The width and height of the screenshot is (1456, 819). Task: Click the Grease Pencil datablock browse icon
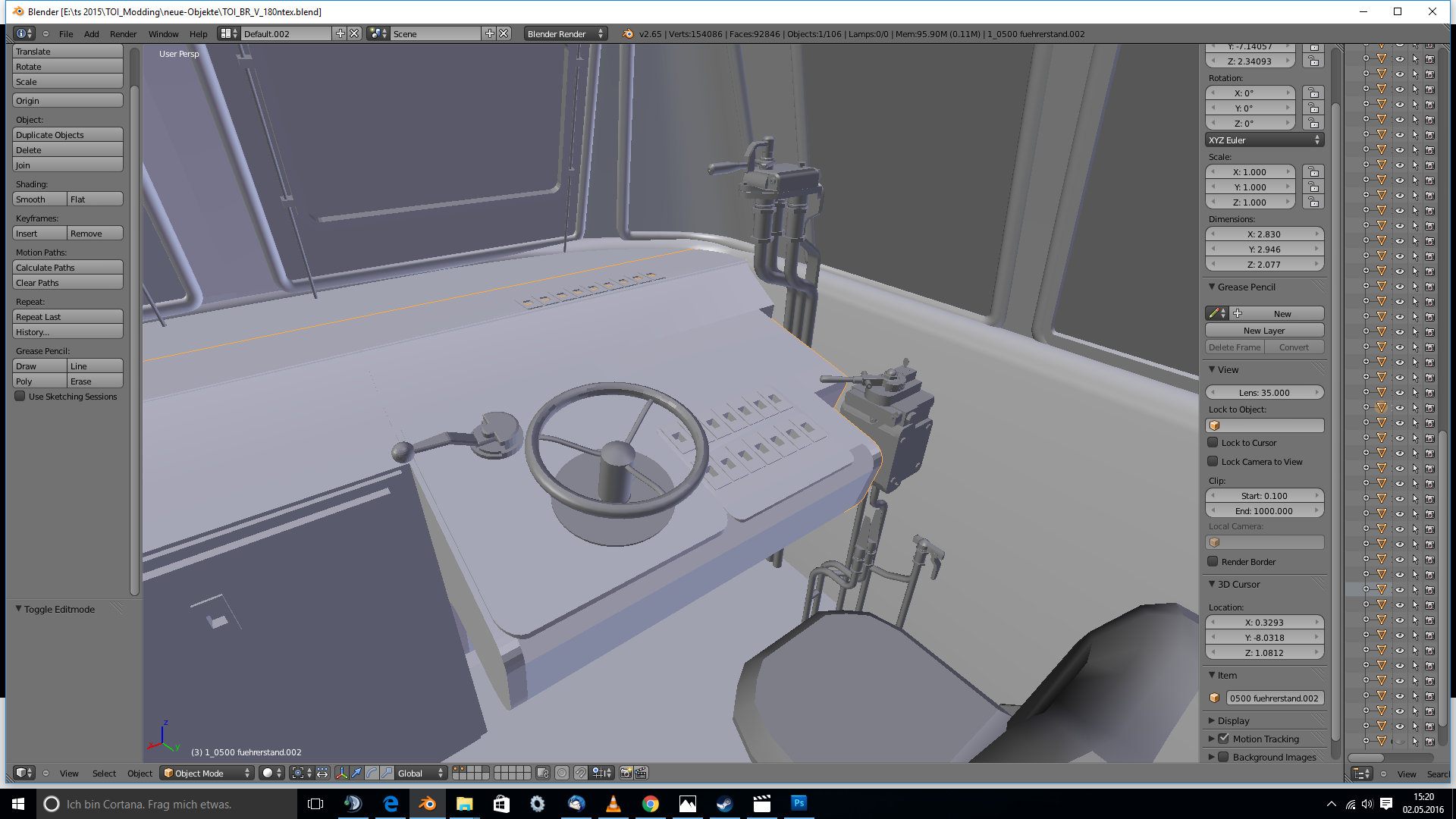tap(1216, 313)
